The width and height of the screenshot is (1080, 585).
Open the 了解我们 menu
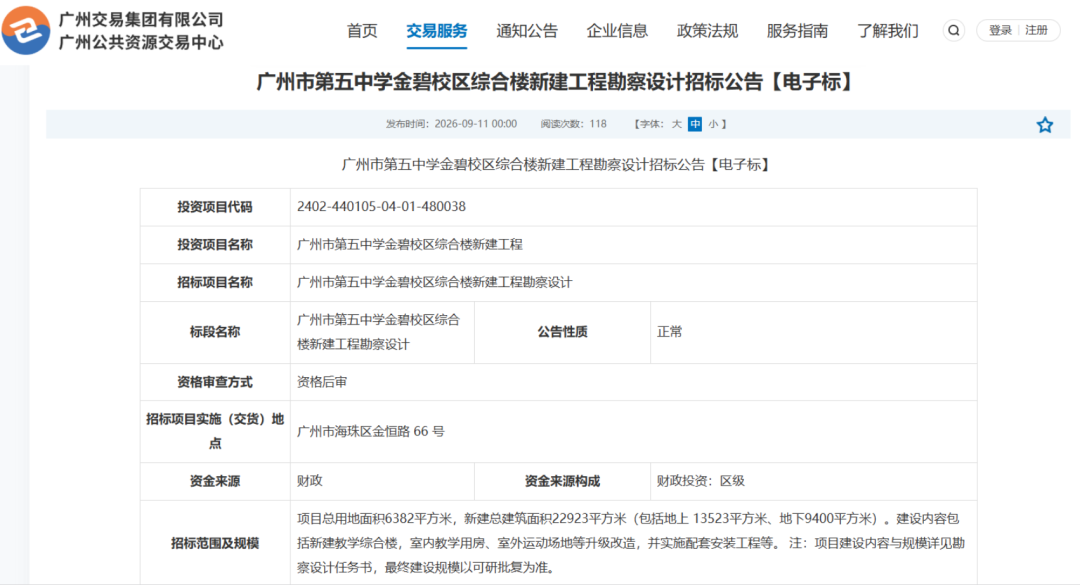888,31
